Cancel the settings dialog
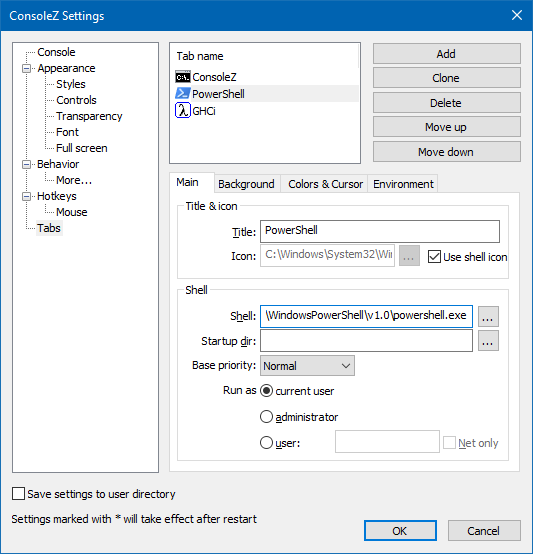 (484, 531)
